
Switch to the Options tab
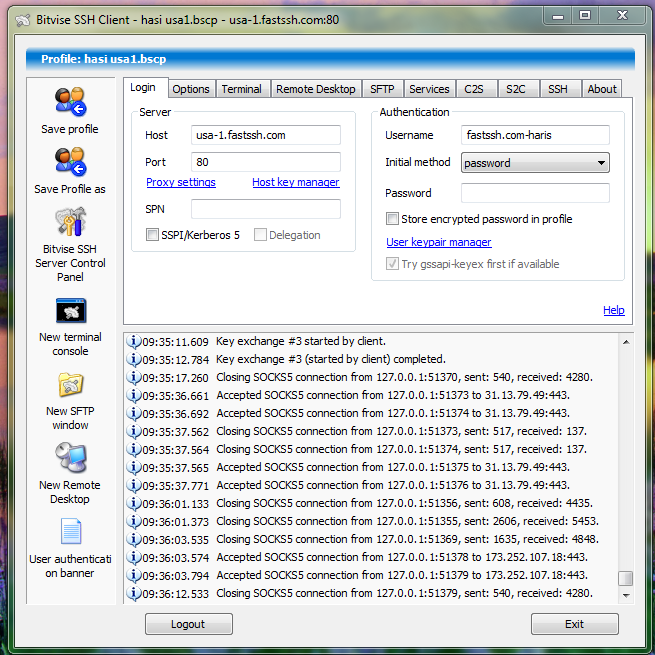point(191,89)
